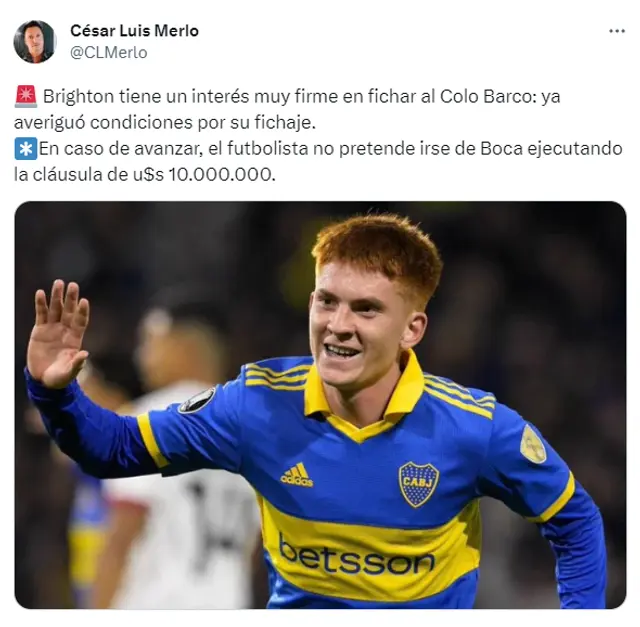640x627 pixels.
Task: Click the blue asterisk emoji
Action: [26, 149]
